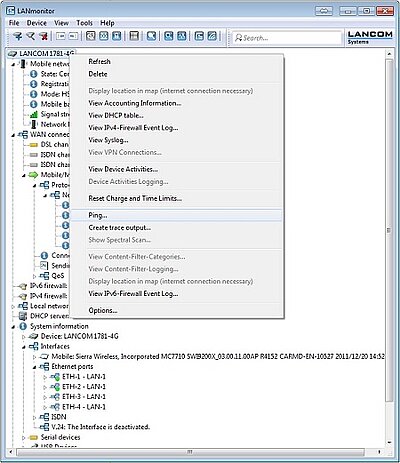400x463 pixels.
Task: Expand the Serial devices node
Action: [x=24, y=438]
